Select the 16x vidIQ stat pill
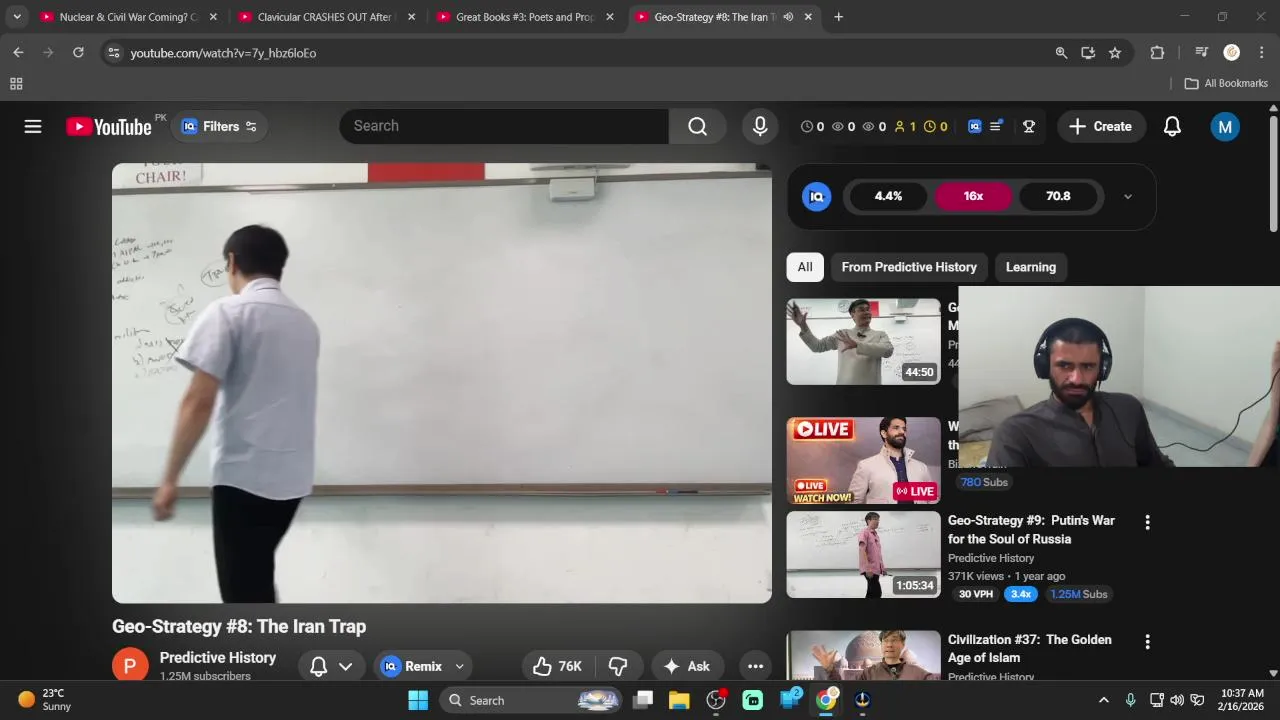The width and height of the screenshot is (1280, 720). (x=973, y=196)
